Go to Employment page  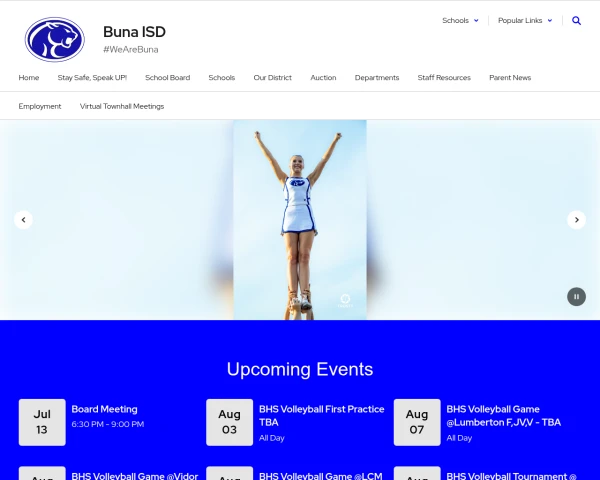coord(40,106)
